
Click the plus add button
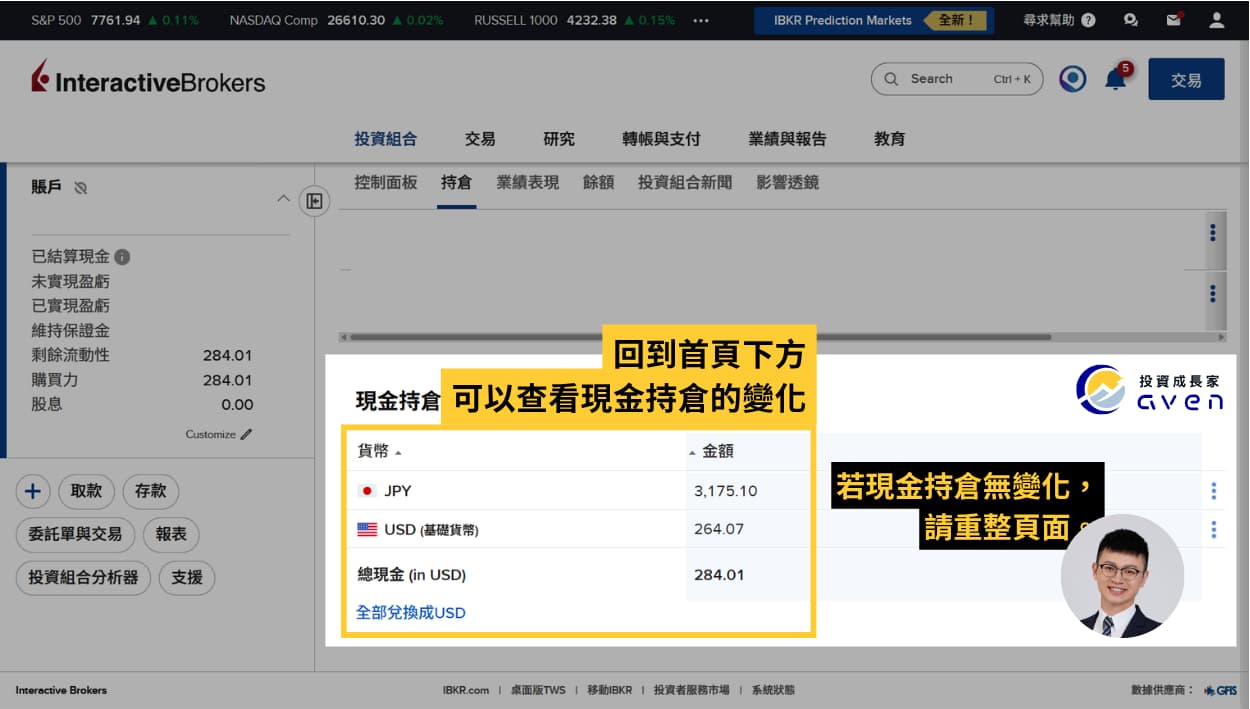(x=33, y=491)
